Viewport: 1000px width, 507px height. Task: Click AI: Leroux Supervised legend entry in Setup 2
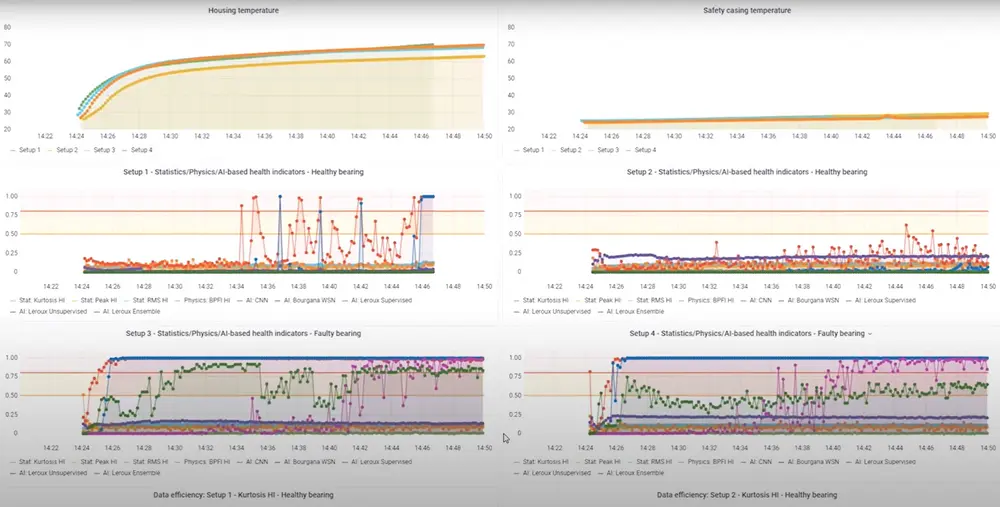pos(884,299)
